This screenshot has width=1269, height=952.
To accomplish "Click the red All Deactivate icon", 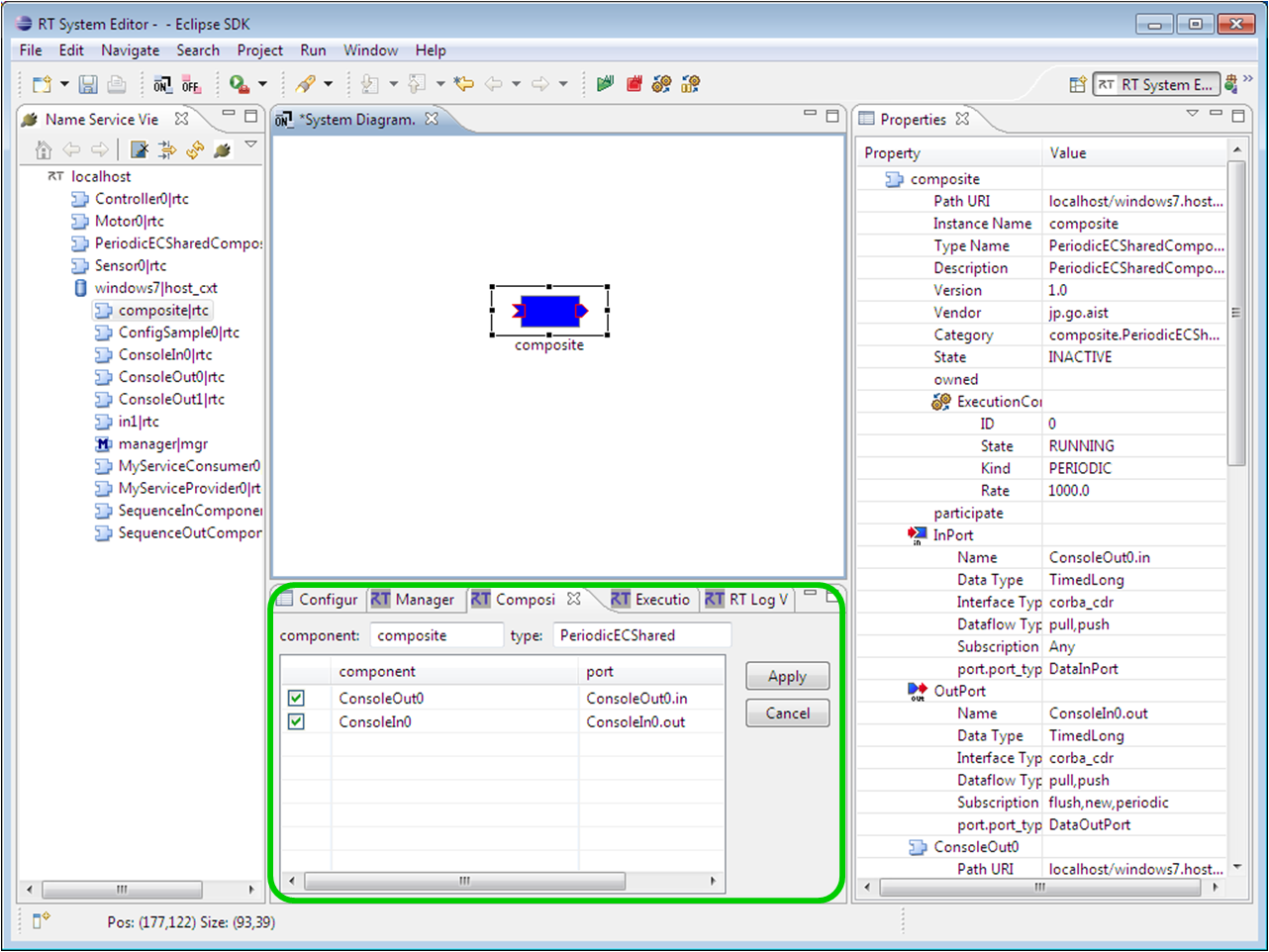I will 634,84.
